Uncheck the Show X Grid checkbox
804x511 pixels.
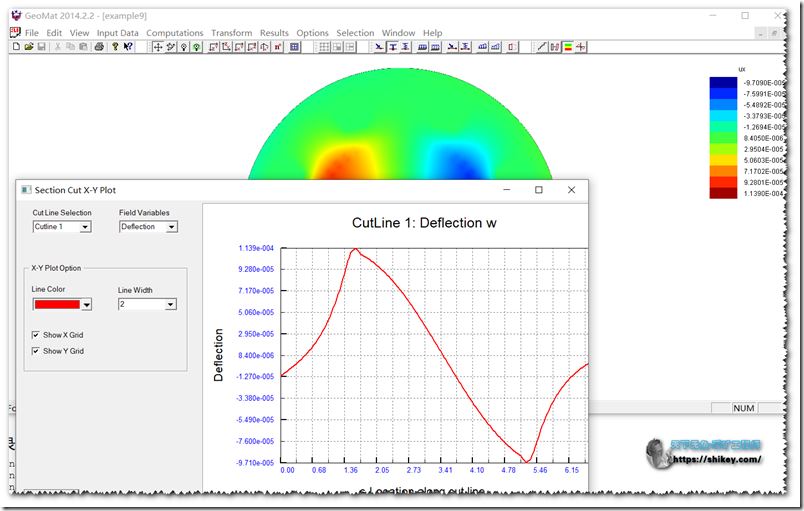tap(37, 335)
